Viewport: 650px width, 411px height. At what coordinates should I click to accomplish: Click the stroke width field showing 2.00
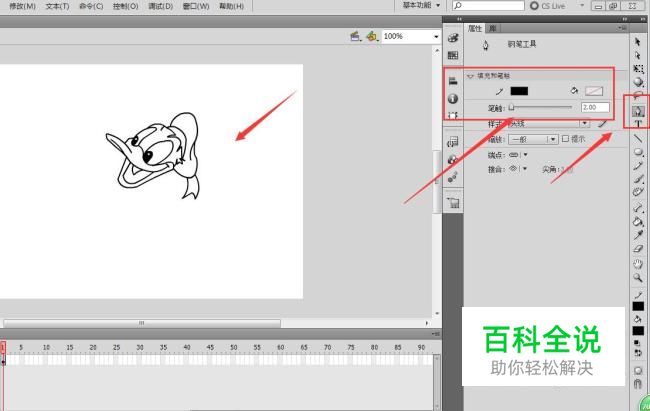click(595, 107)
